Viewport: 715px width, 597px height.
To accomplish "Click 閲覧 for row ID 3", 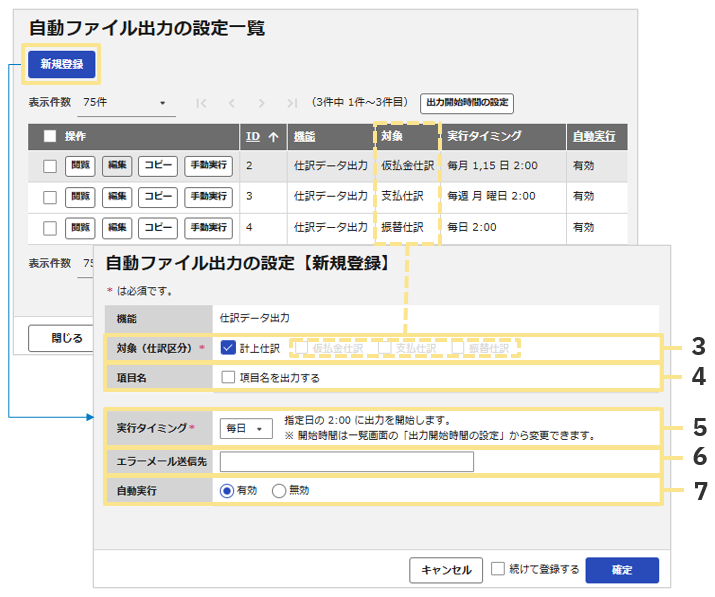I will tap(80, 197).
